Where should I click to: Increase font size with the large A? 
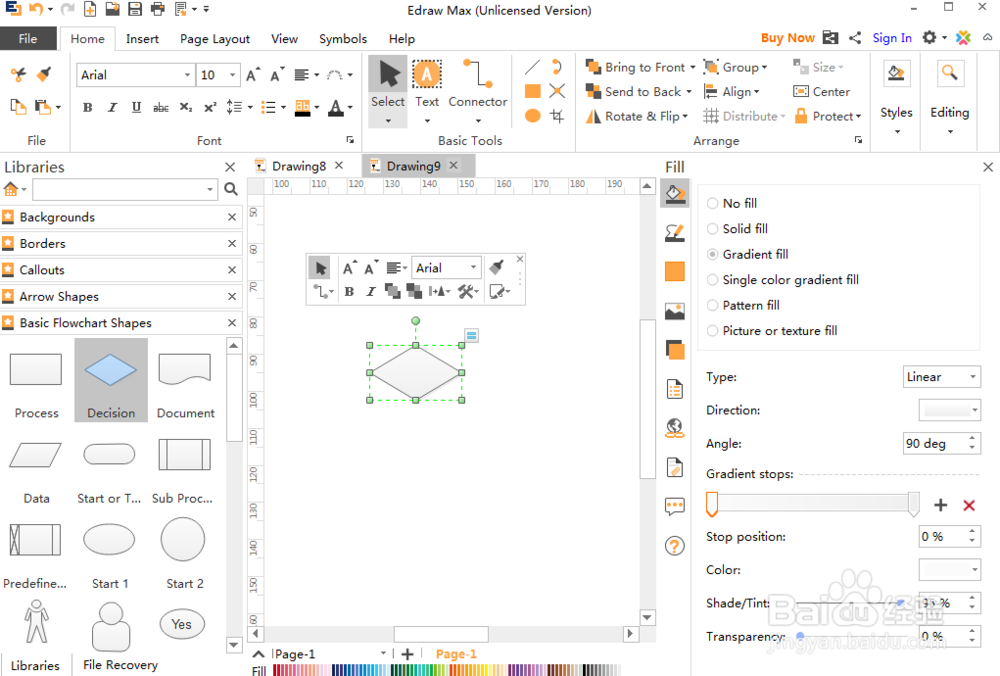(253, 75)
